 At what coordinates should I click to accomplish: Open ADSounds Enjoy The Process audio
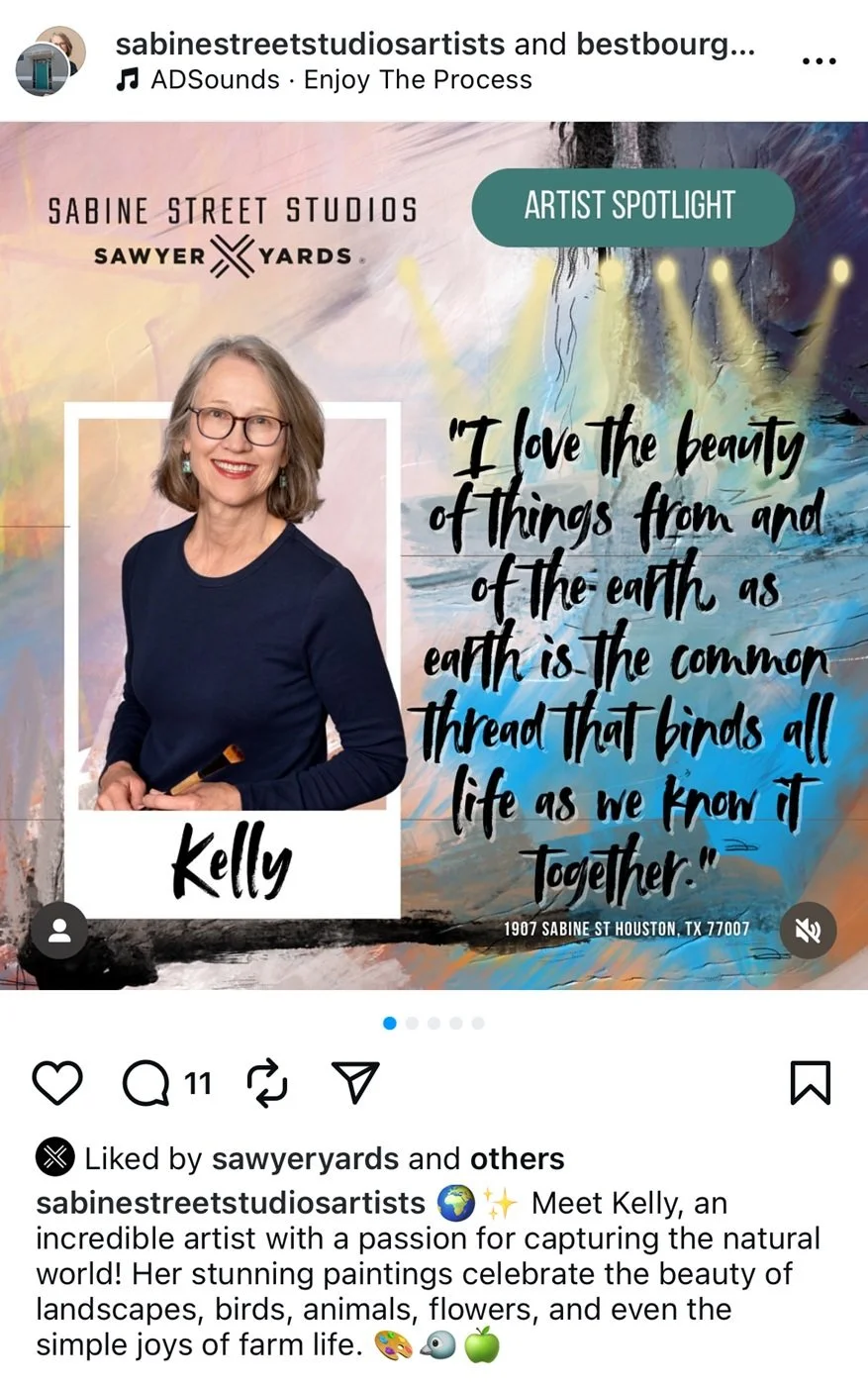click(341, 80)
